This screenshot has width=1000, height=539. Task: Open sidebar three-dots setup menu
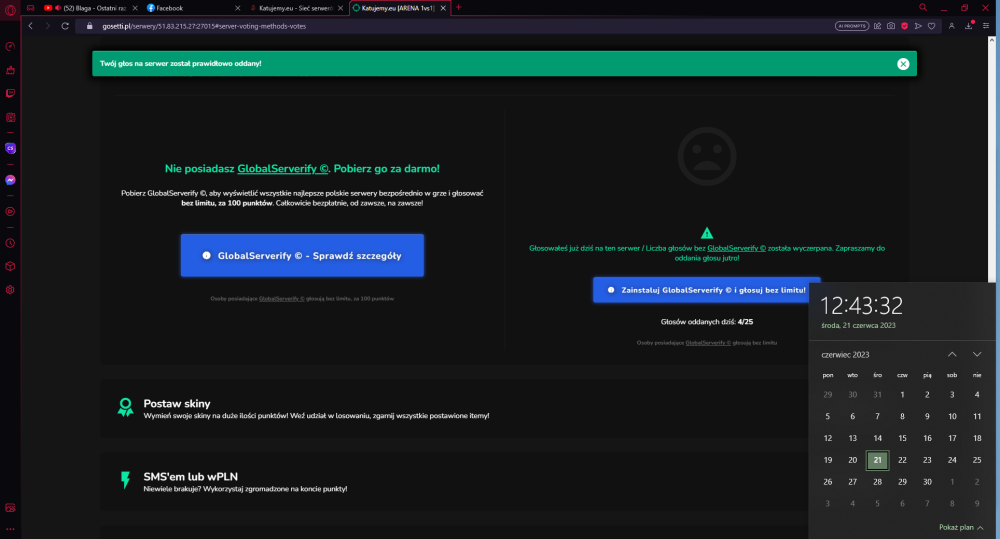10,529
